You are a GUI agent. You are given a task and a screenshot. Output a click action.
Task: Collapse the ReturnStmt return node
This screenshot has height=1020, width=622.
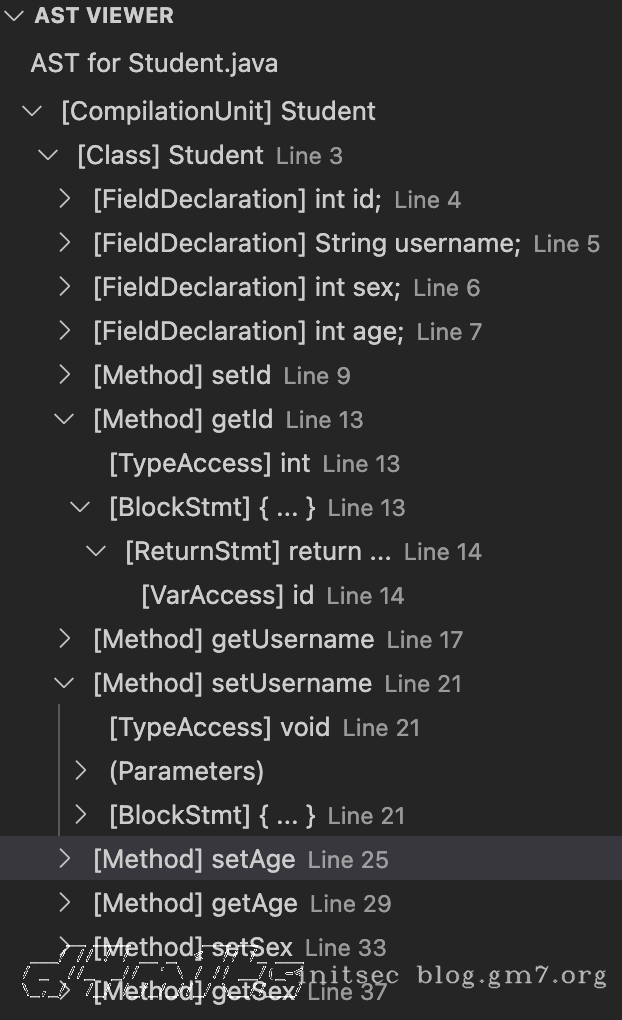tap(97, 551)
